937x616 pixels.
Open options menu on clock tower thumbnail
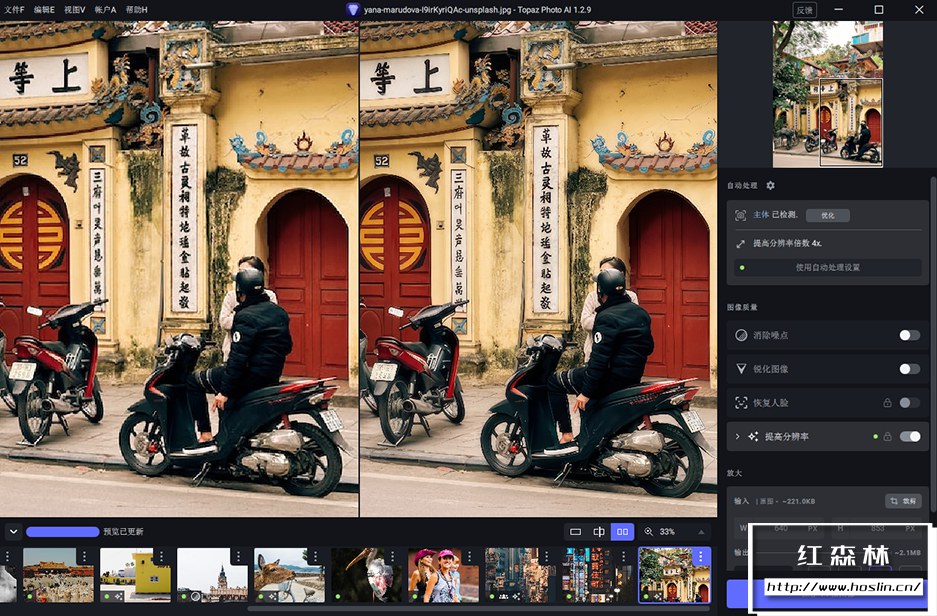238,557
